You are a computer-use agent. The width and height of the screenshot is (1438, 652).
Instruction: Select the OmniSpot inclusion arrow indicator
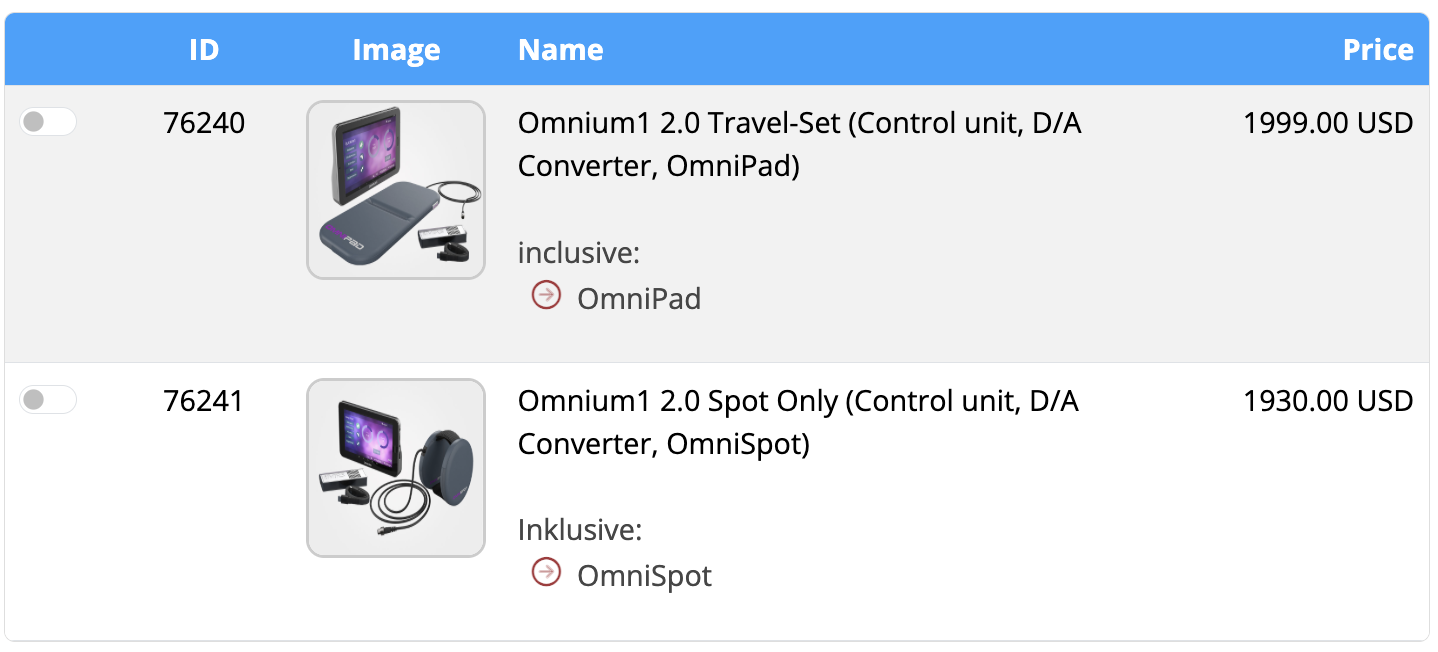(545, 572)
